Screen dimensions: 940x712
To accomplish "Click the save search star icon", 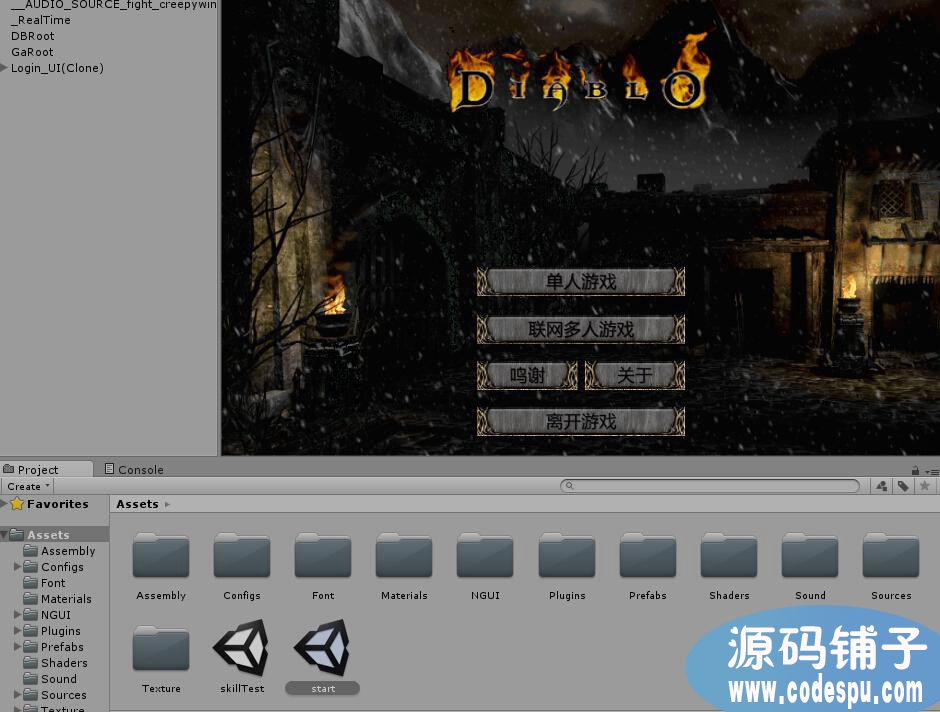I will [x=924, y=486].
